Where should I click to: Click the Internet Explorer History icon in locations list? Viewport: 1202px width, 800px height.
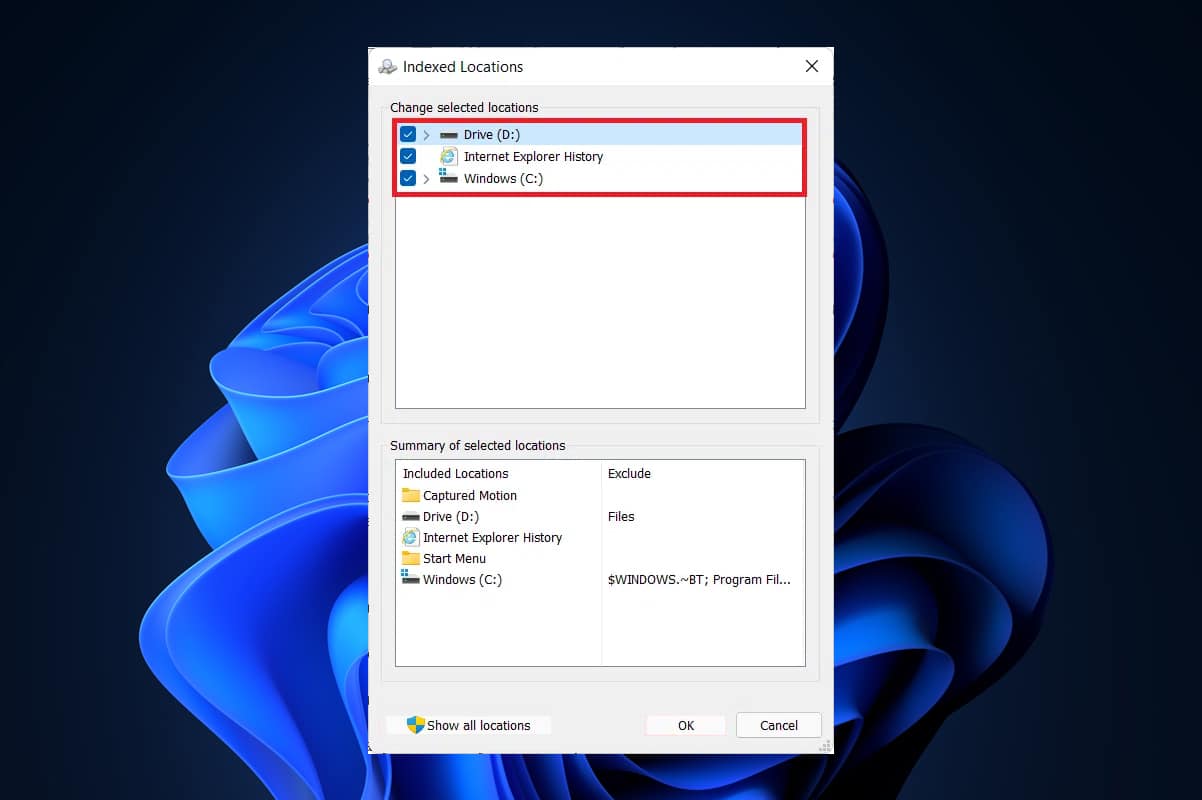pos(447,156)
